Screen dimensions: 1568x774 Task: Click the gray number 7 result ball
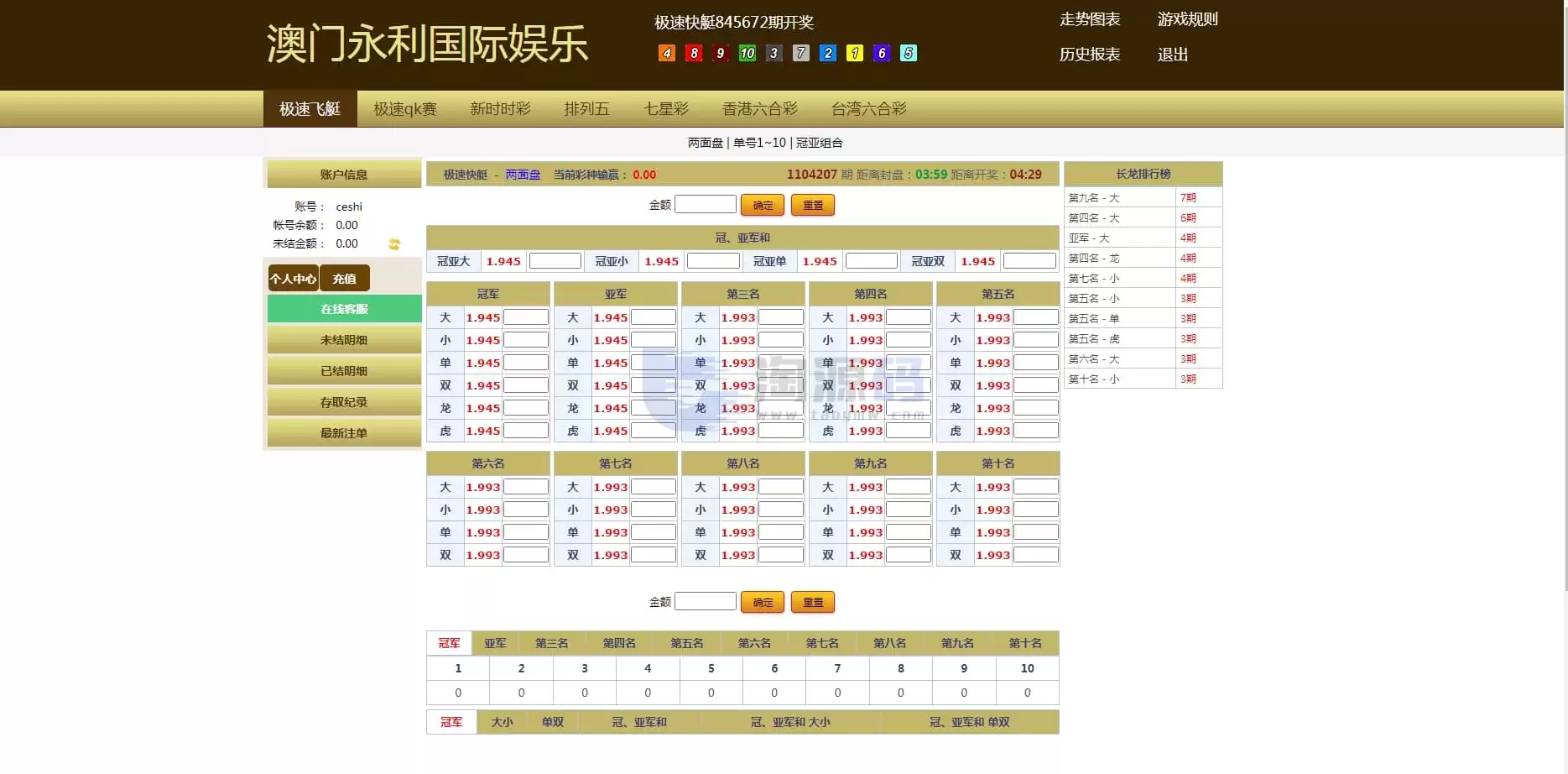(801, 53)
